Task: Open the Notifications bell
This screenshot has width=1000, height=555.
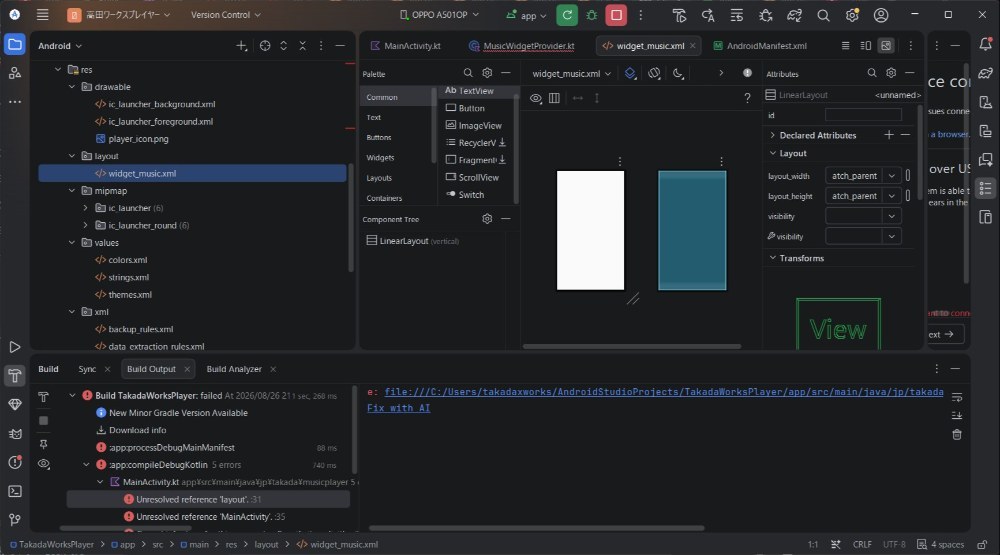Action: point(985,45)
